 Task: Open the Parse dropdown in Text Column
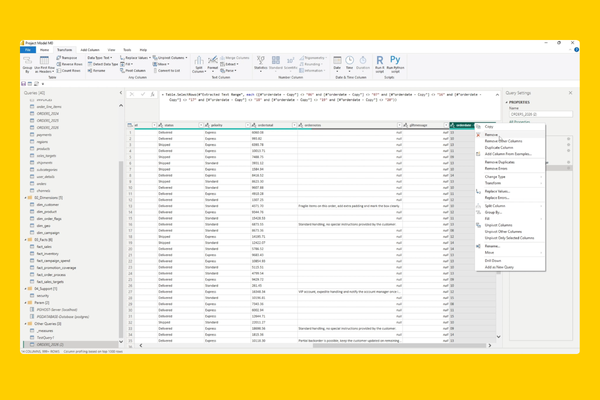pyautogui.click(x=228, y=71)
